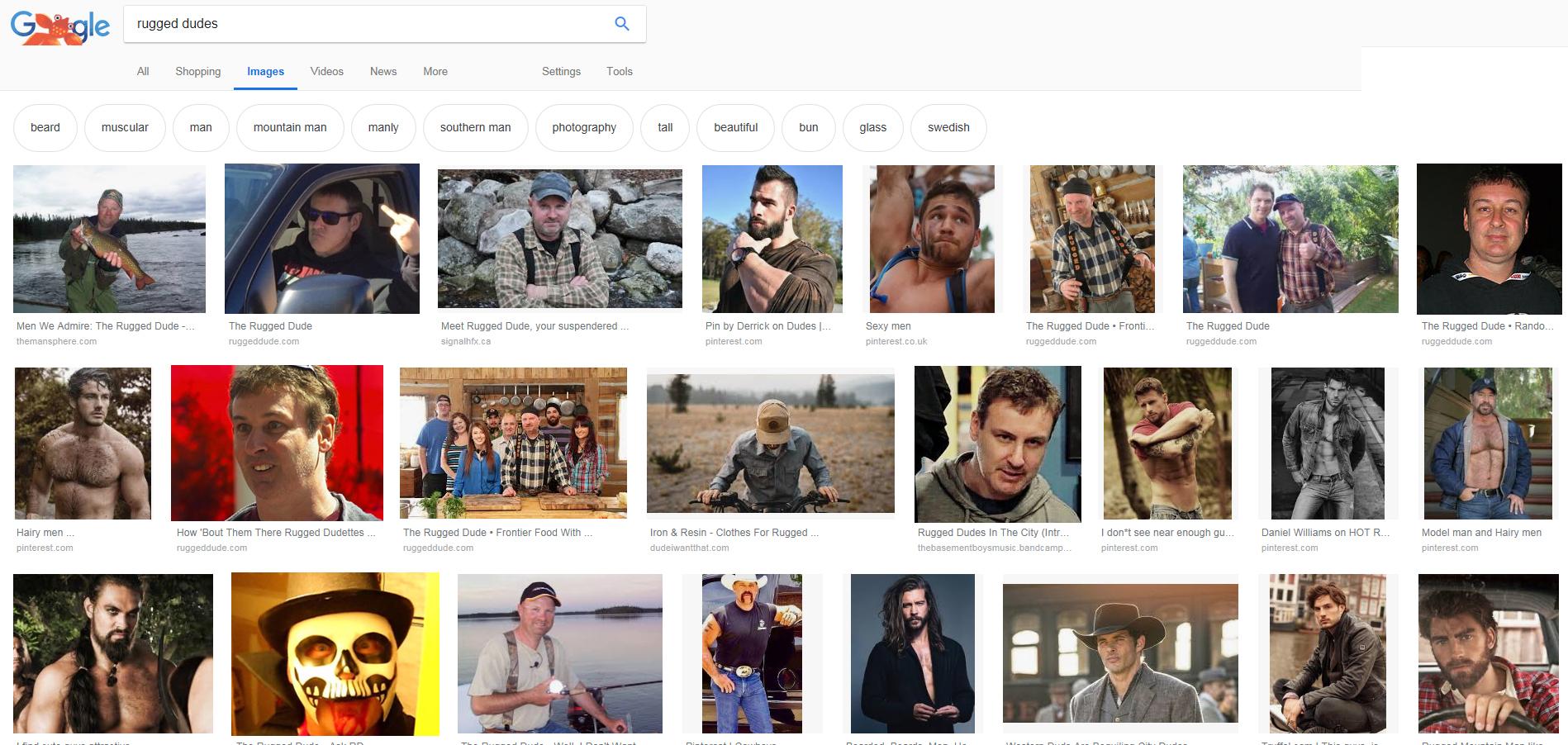
Task: Choose the 'mountain man' suggestion chip
Action: tap(290, 127)
